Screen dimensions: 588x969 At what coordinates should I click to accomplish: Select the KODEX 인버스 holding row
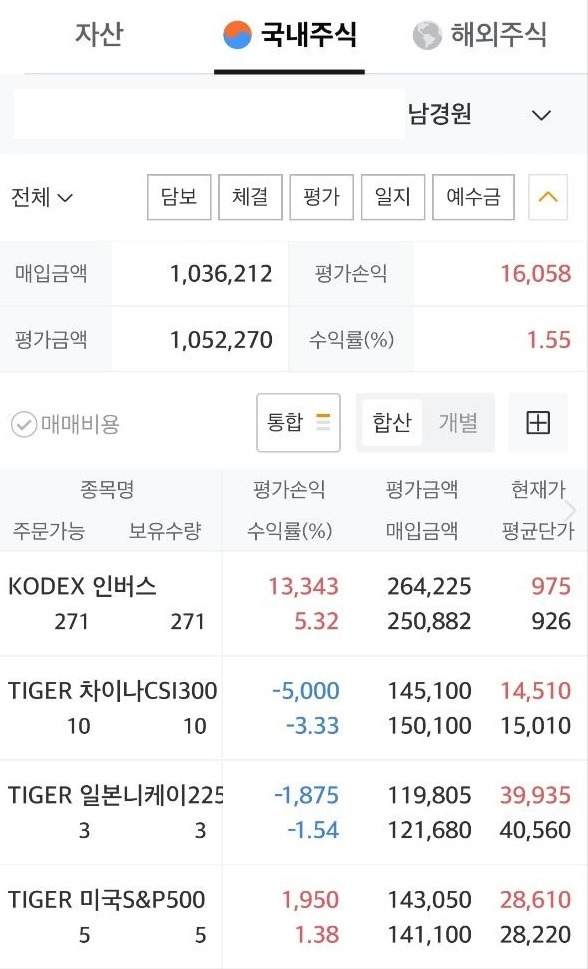point(294,604)
